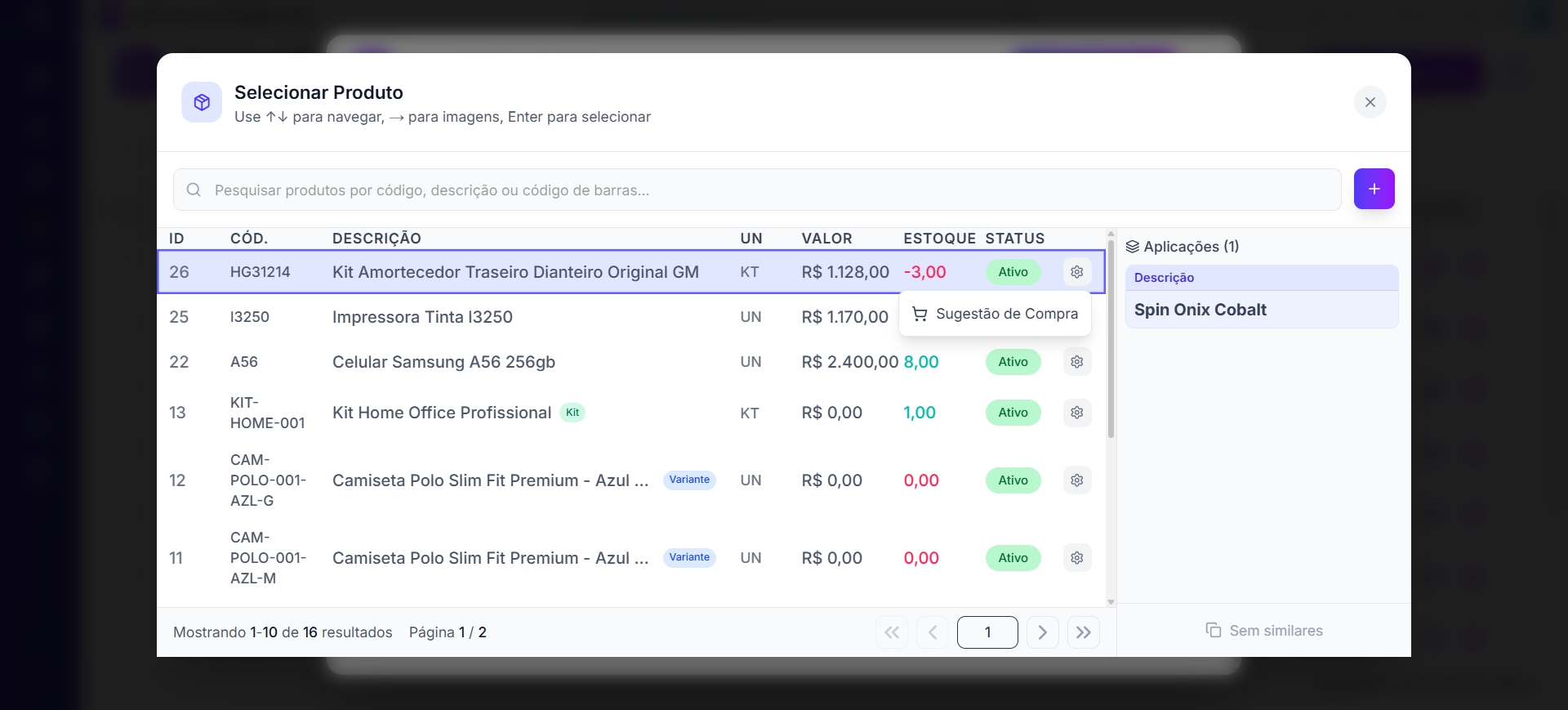Jump to the first results page
This screenshot has width=1568, height=710.
tap(891, 632)
